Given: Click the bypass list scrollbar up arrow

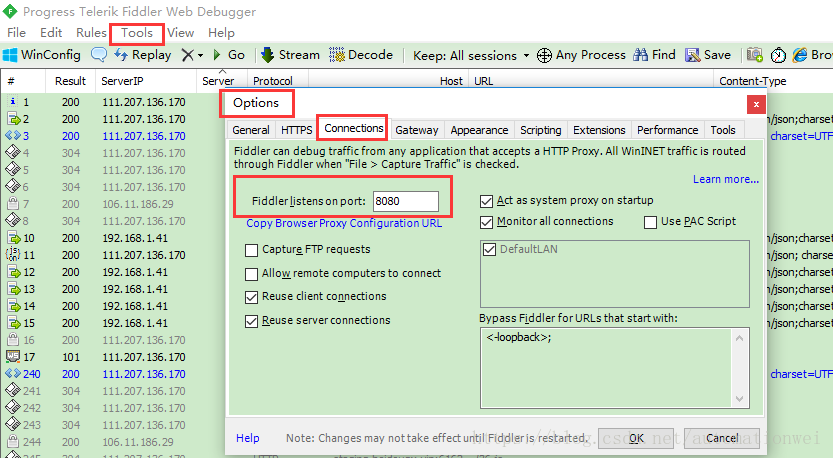Looking at the screenshot, I should click(740, 337).
